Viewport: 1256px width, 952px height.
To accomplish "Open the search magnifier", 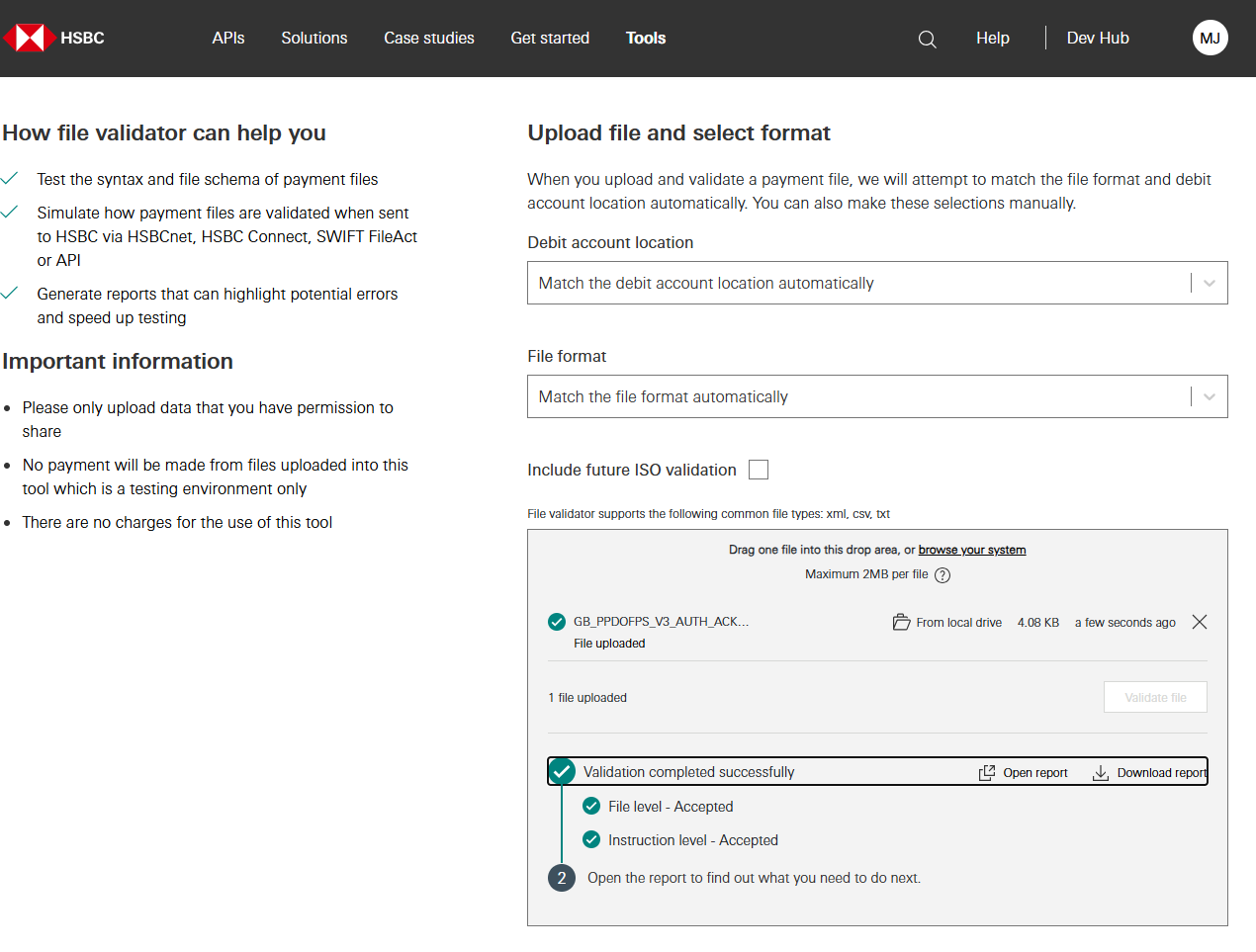I will tap(927, 39).
